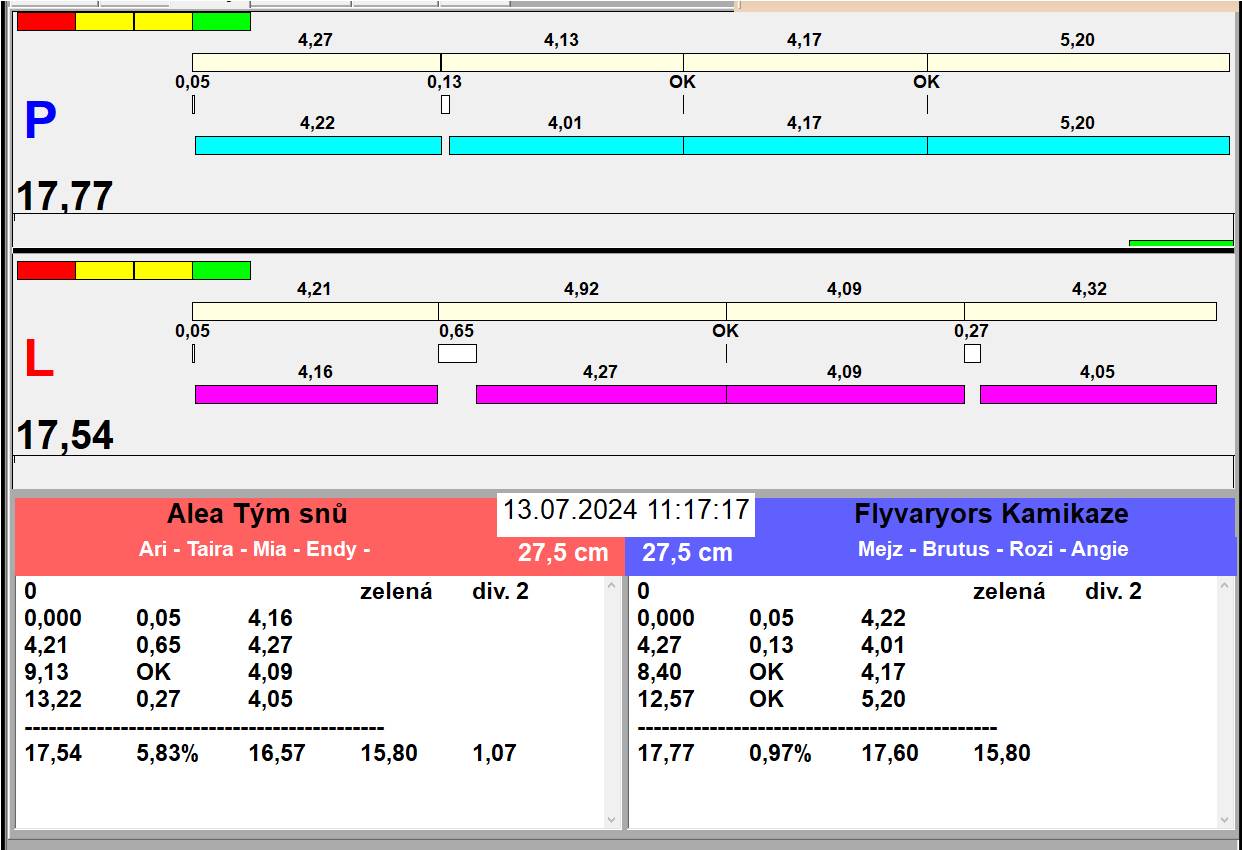
Task: Click the Alea Tým snů team name header
Action: pyautogui.click(x=257, y=514)
